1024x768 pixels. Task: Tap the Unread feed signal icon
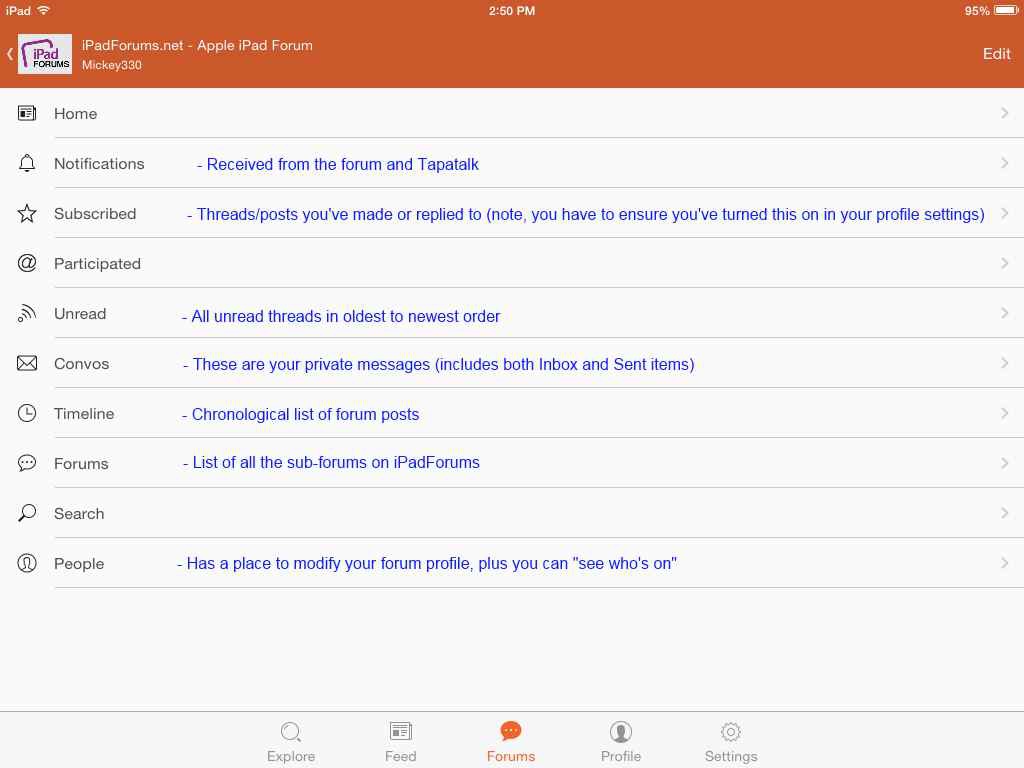[x=27, y=313]
